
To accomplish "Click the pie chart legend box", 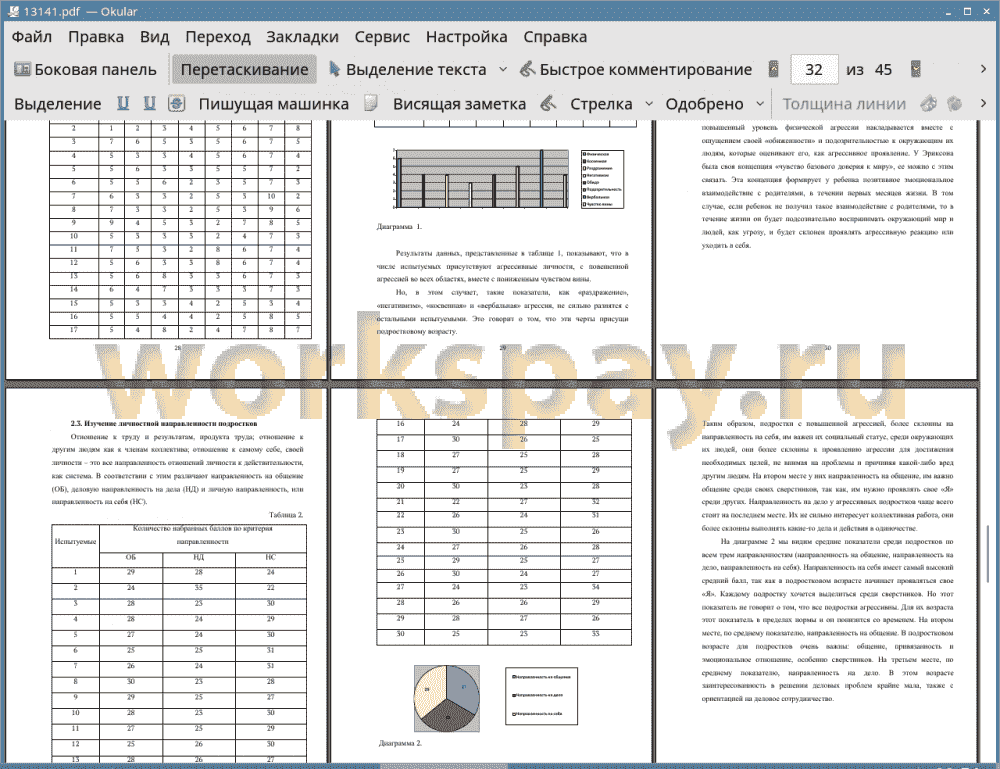I will [x=541, y=696].
